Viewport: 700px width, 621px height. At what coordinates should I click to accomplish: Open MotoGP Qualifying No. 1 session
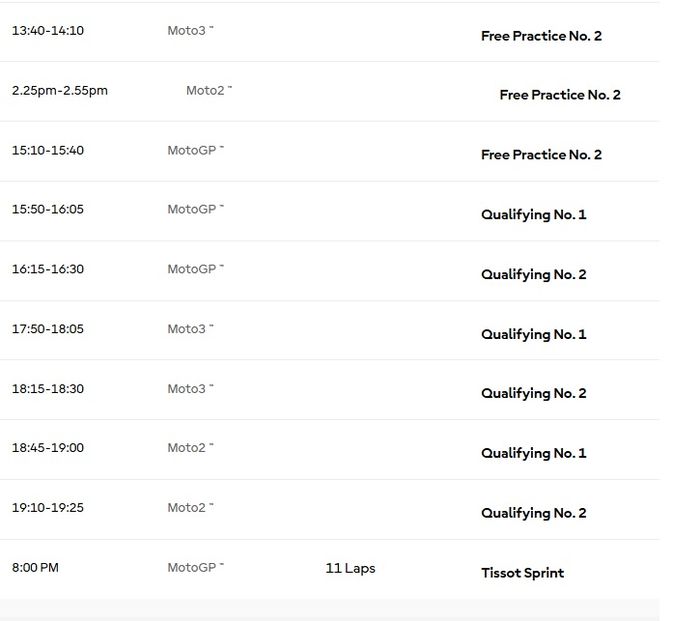pos(533,215)
